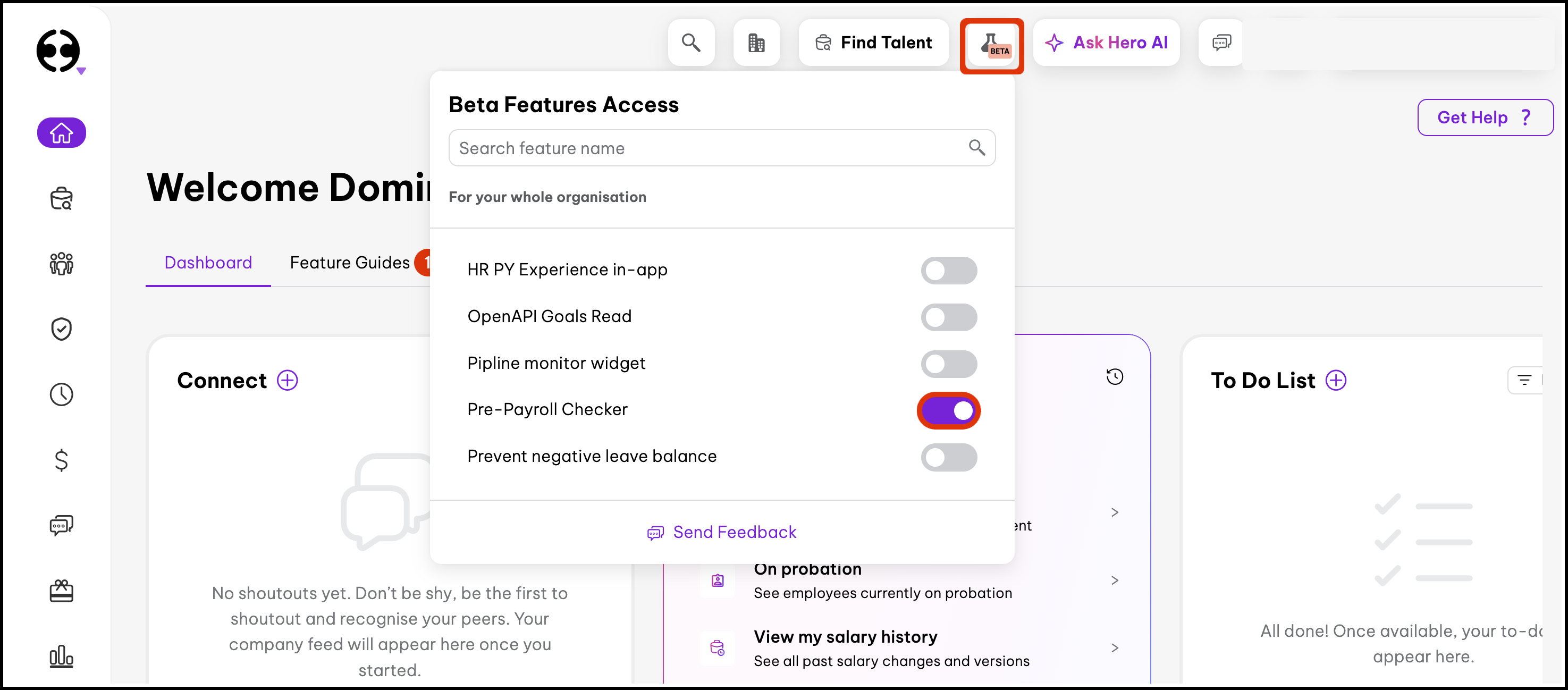The width and height of the screenshot is (1568, 690).
Task: Focus the Search feature name field
Action: (722, 148)
